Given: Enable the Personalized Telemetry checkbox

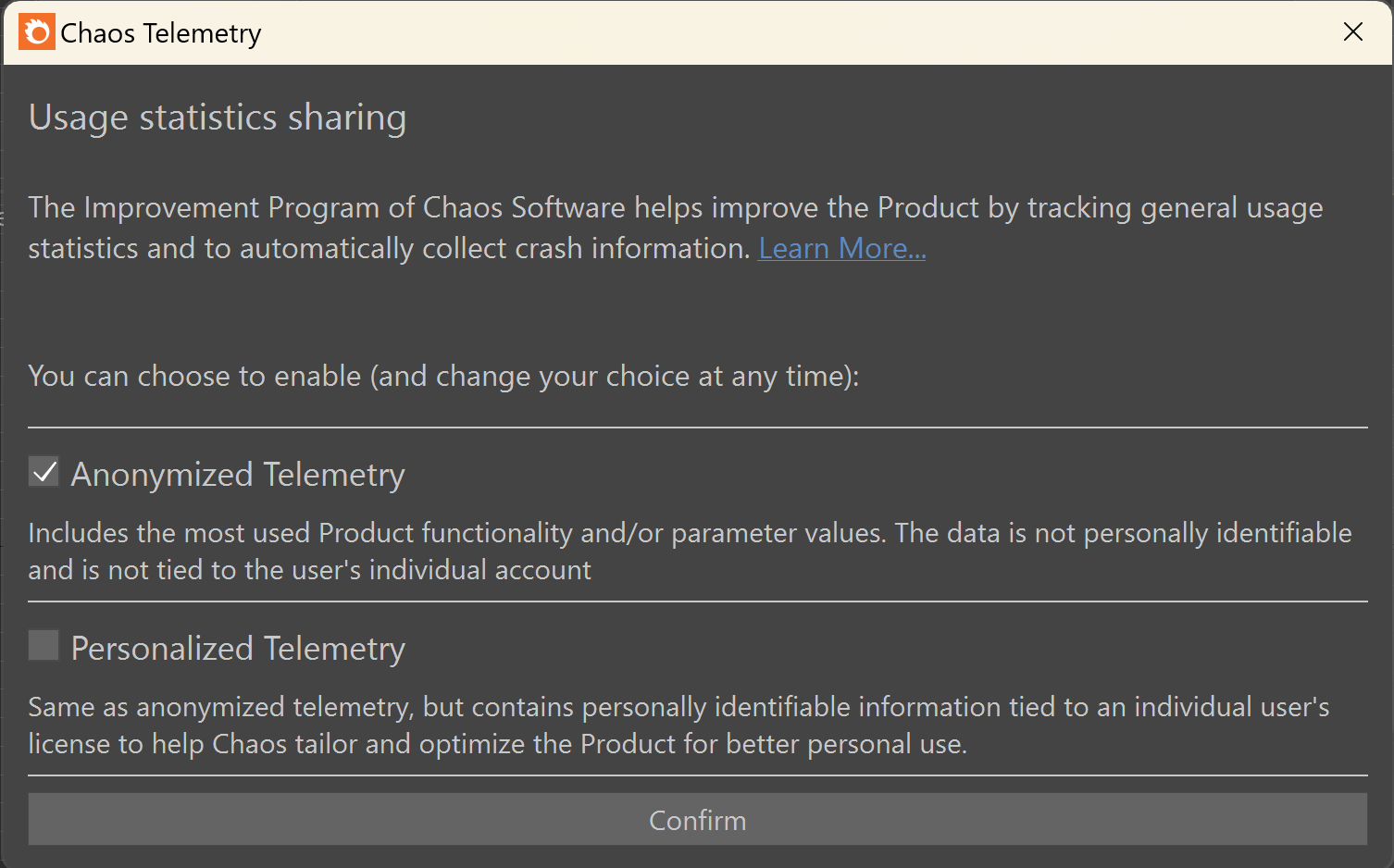Looking at the screenshot, I should (x=44, y=645).
